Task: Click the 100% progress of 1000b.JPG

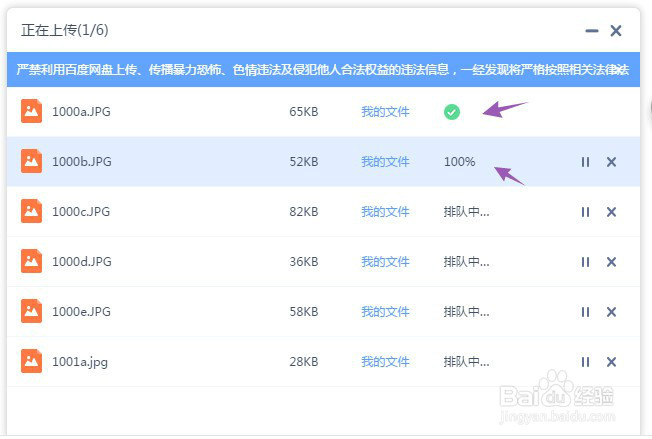Action: tap(460, 162)
